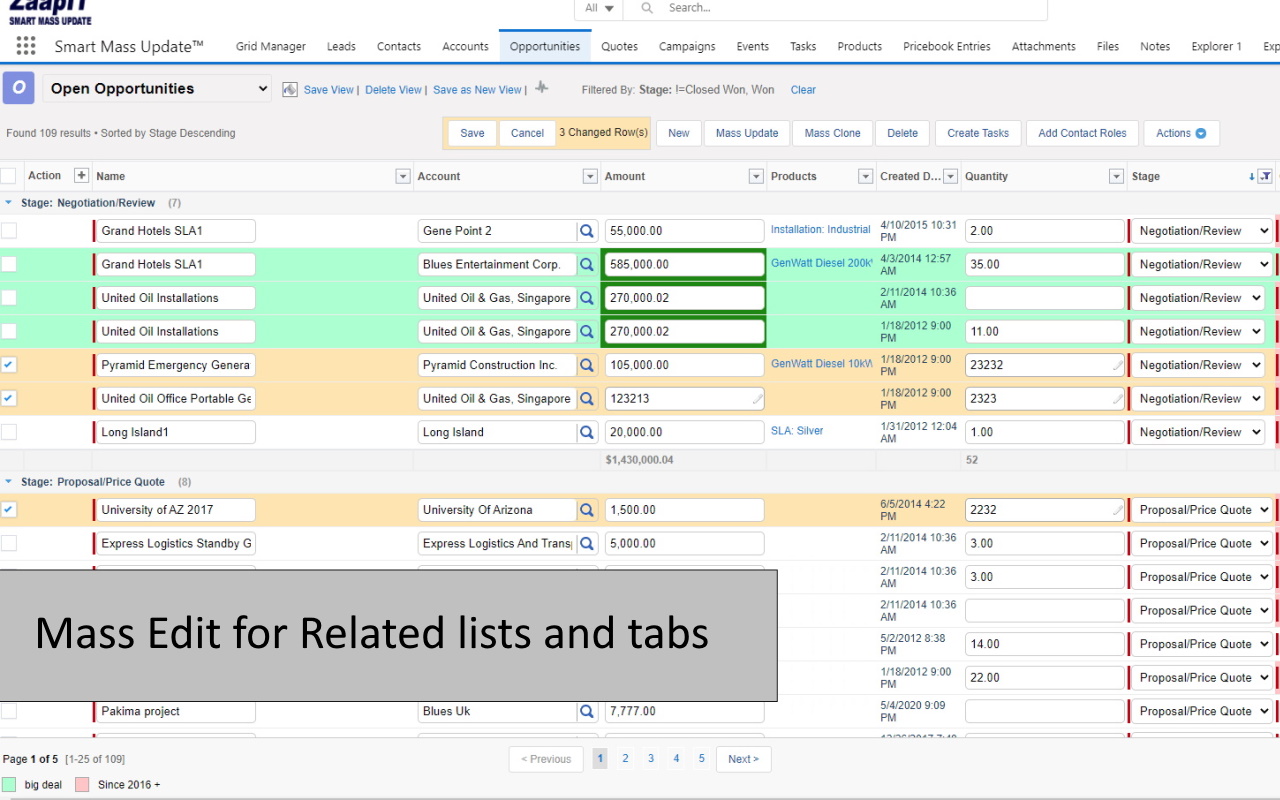Click the Stage sort descending arrow

[x=1251, y=177]
